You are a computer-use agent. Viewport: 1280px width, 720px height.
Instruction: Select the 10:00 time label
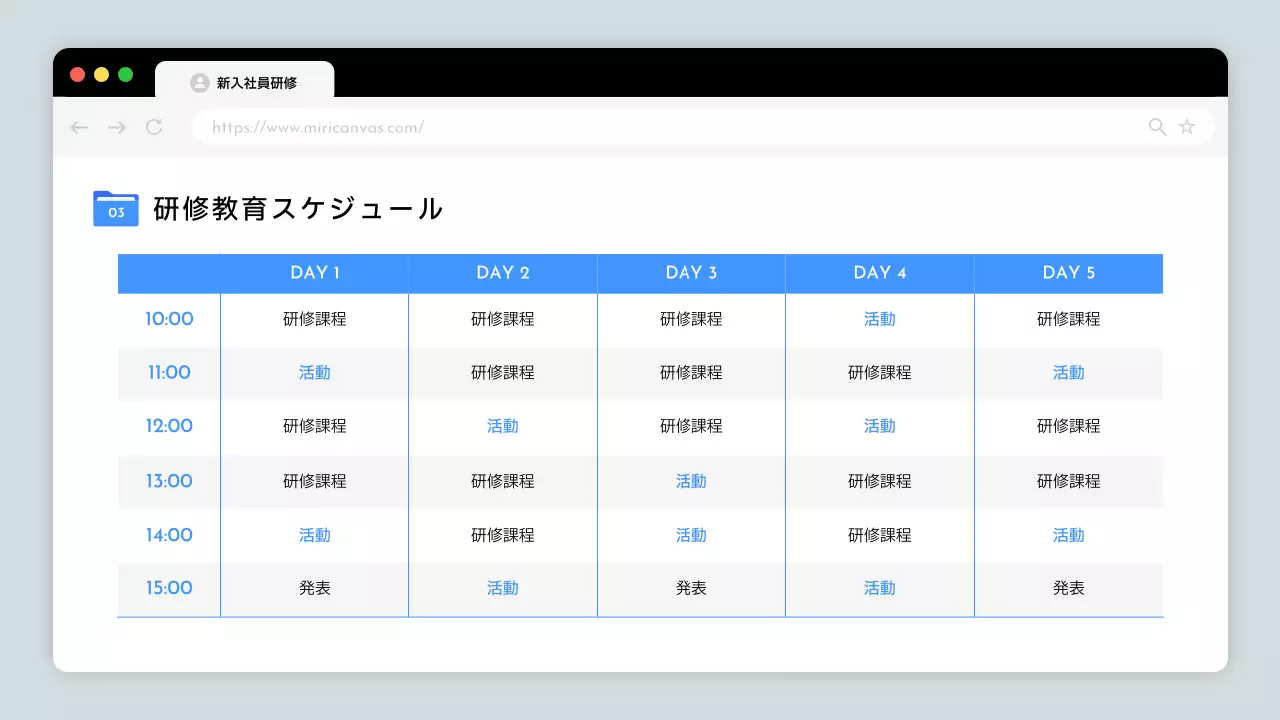click(168, 319)
